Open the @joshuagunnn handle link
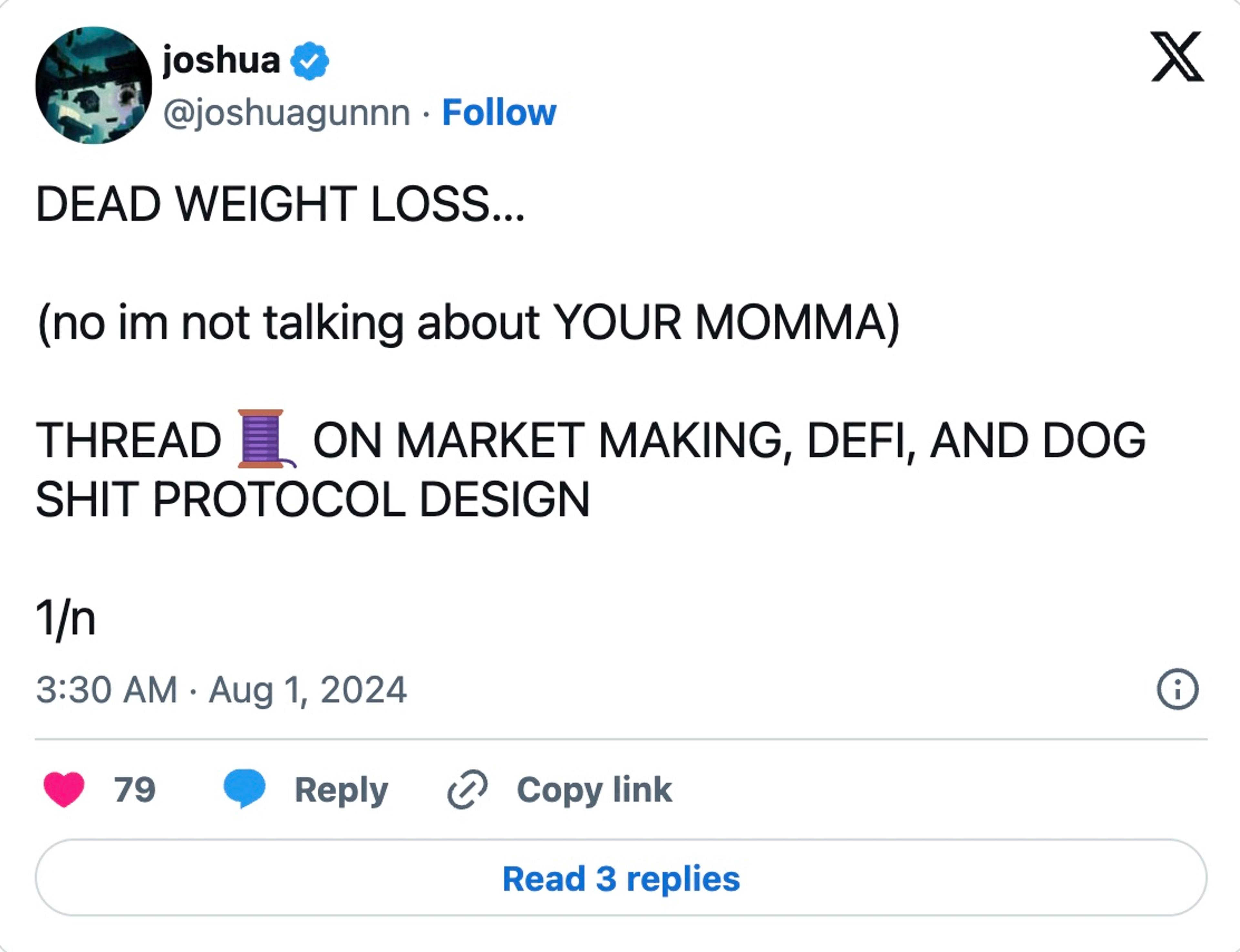The image size is (1240, 952). click(287, 113)
